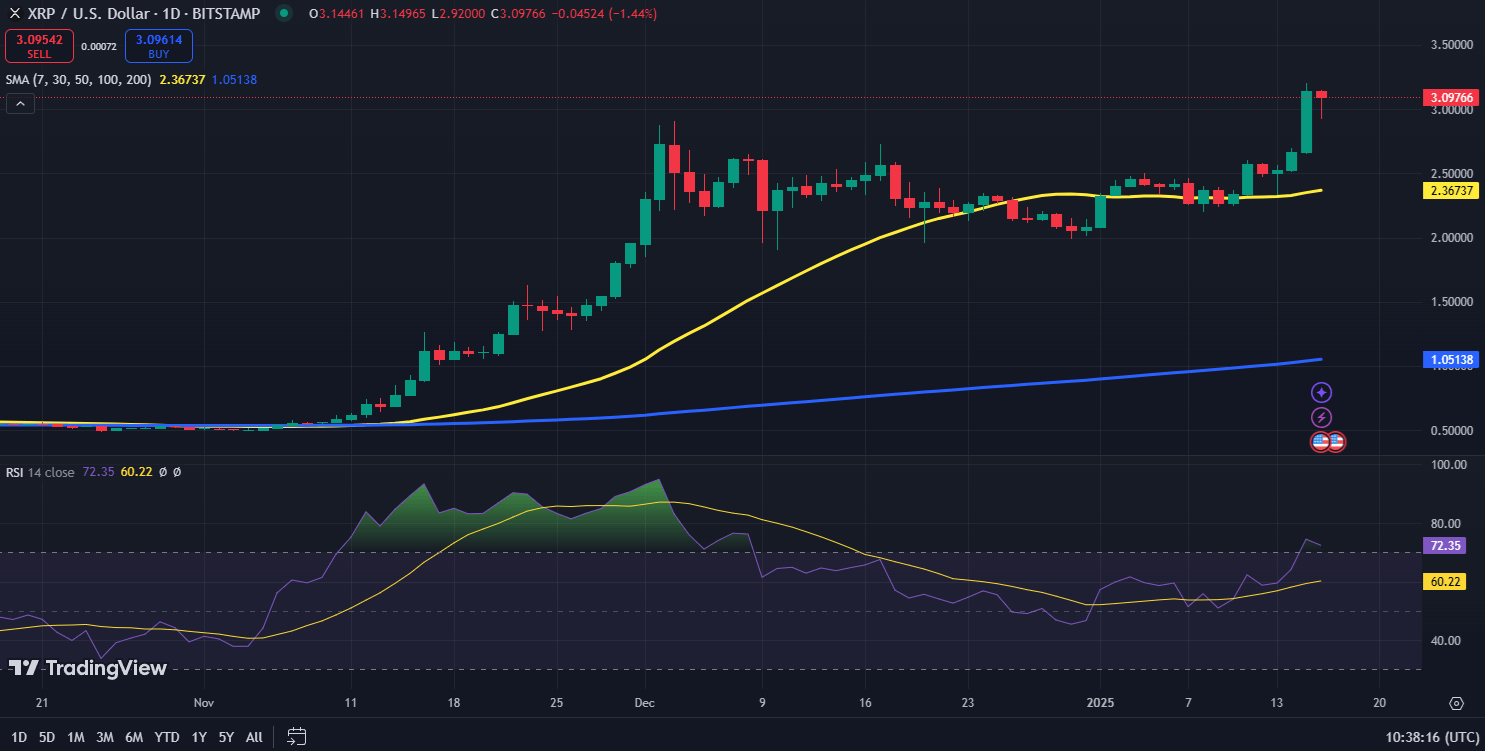
Task: Click the RSI value 72.35 in the legend
Action: coord(96,472)
